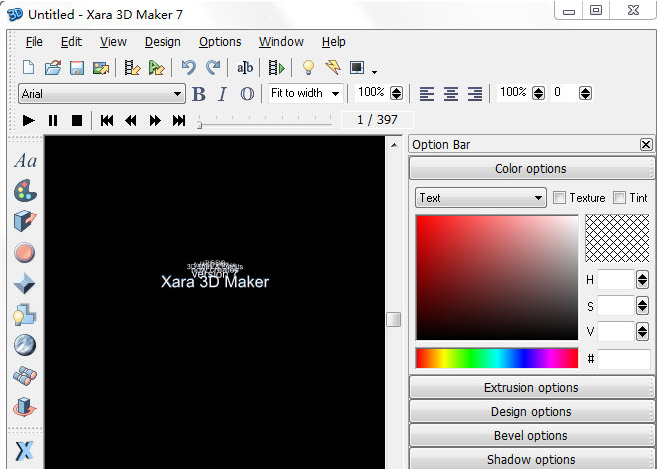
Task: Toggle the Italic formatting icon
Action: click(222, 93)
